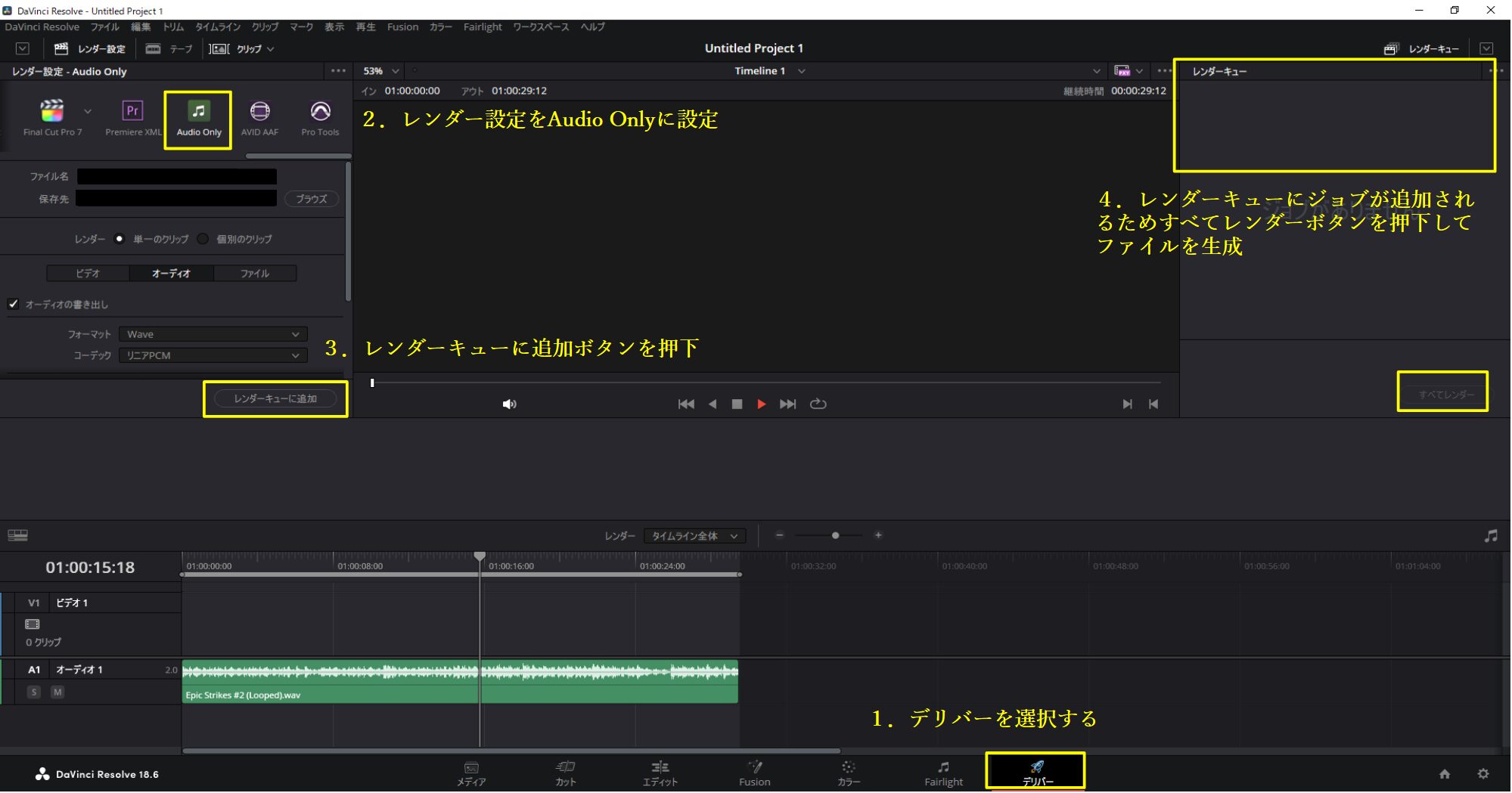Switch to the ビデオ settings tab

[x=88, y=273]
